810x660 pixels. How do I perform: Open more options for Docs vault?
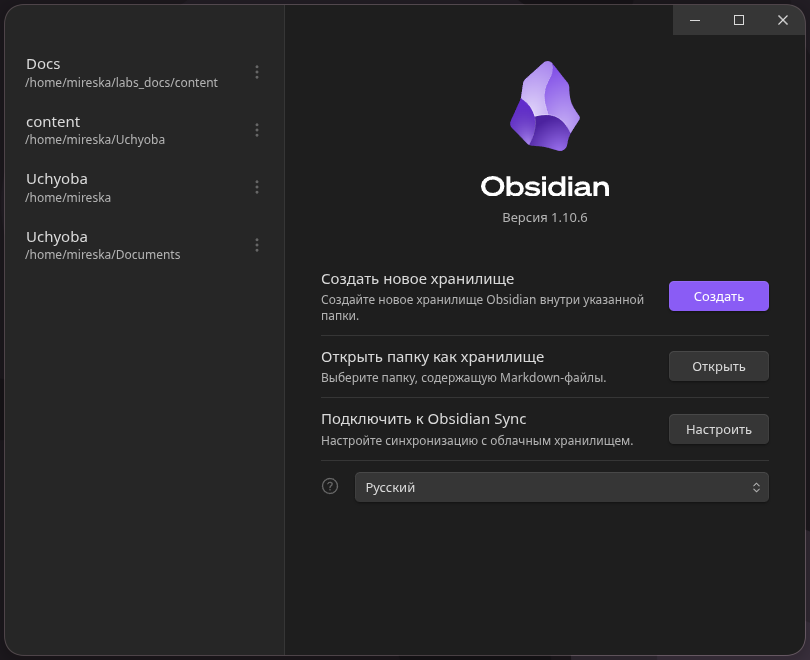pos(257,72)
